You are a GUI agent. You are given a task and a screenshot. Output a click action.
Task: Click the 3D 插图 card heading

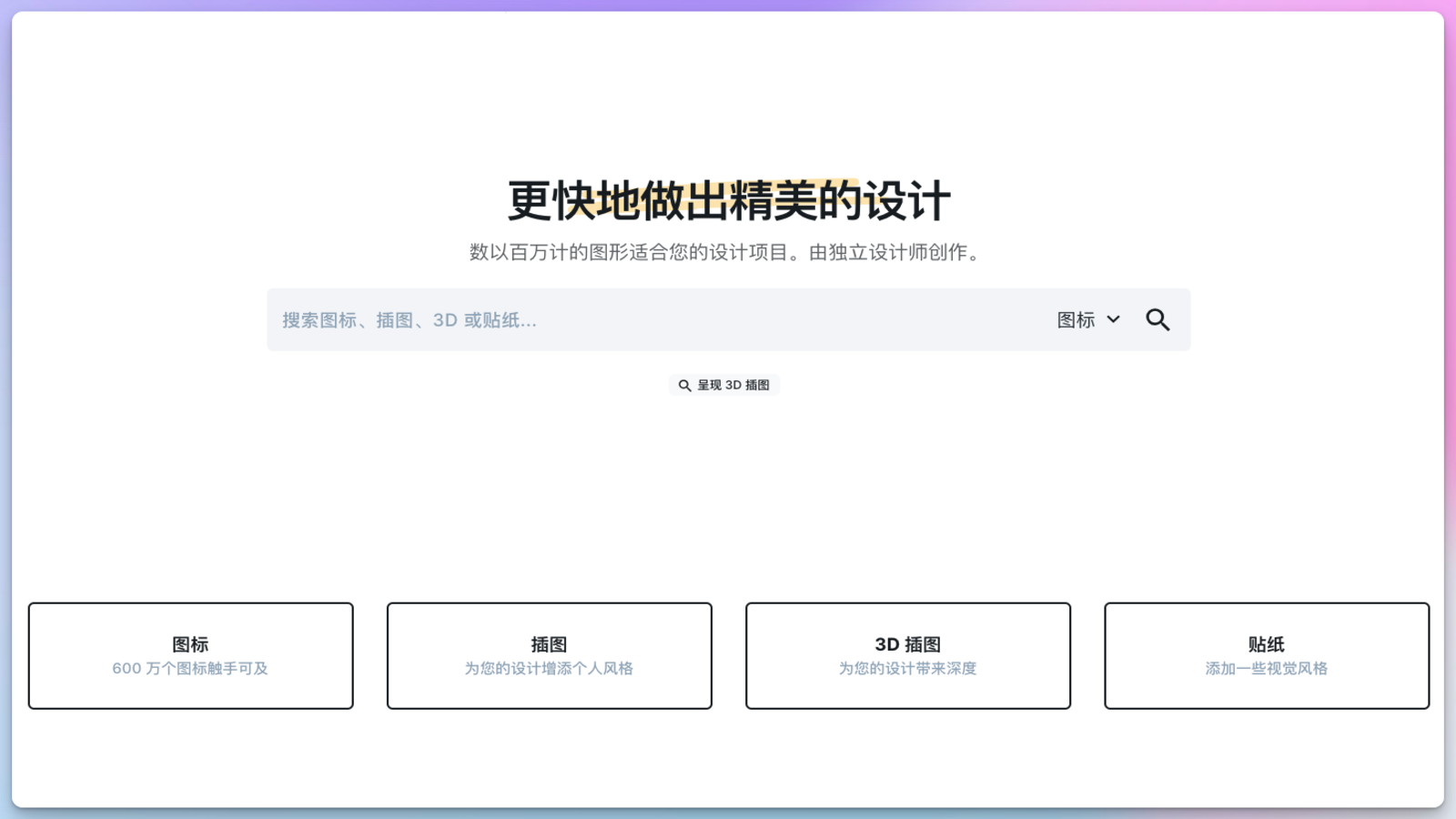907,643
